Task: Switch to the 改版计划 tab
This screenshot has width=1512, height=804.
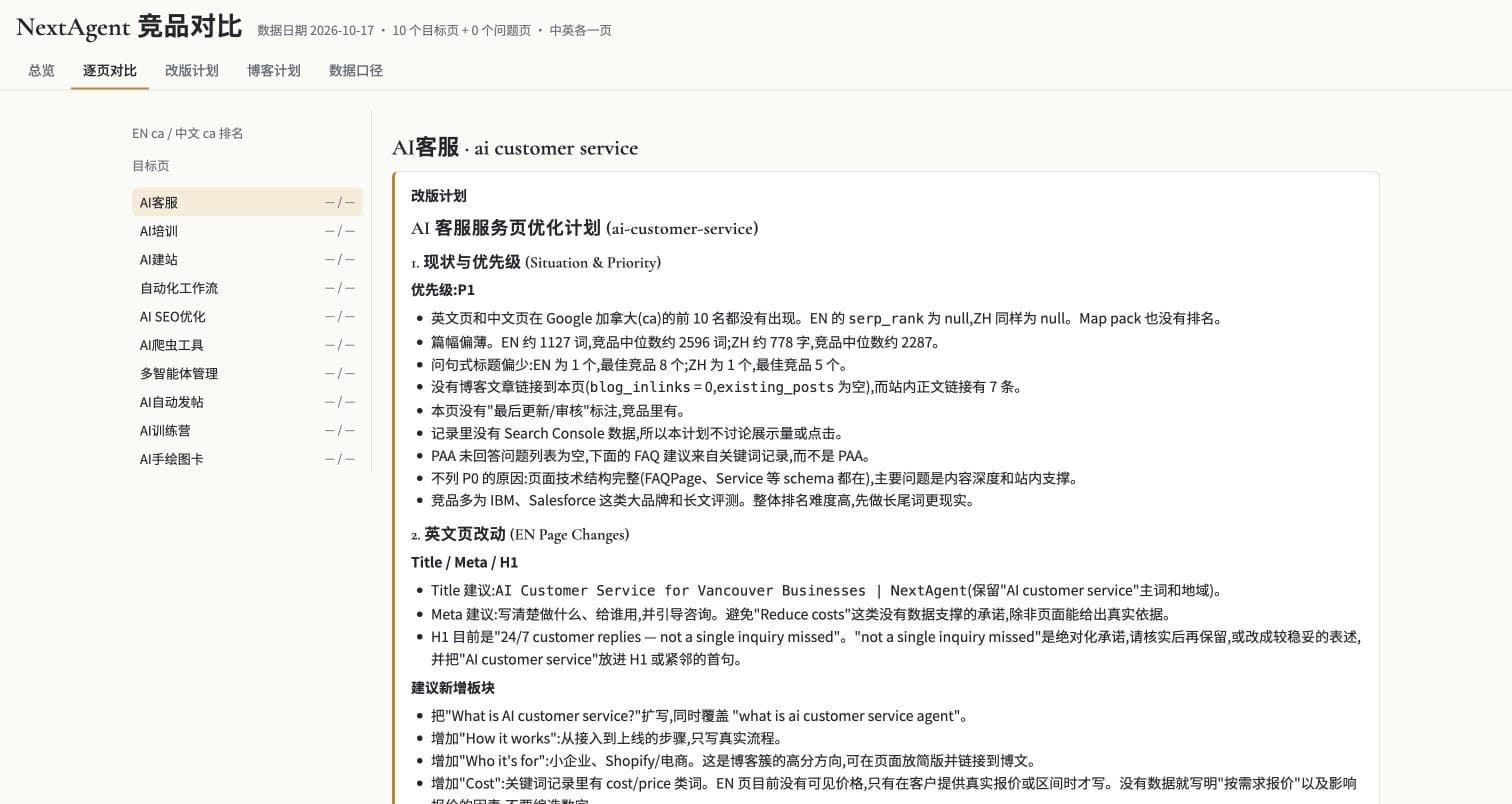Action: (x=192, y=71)
